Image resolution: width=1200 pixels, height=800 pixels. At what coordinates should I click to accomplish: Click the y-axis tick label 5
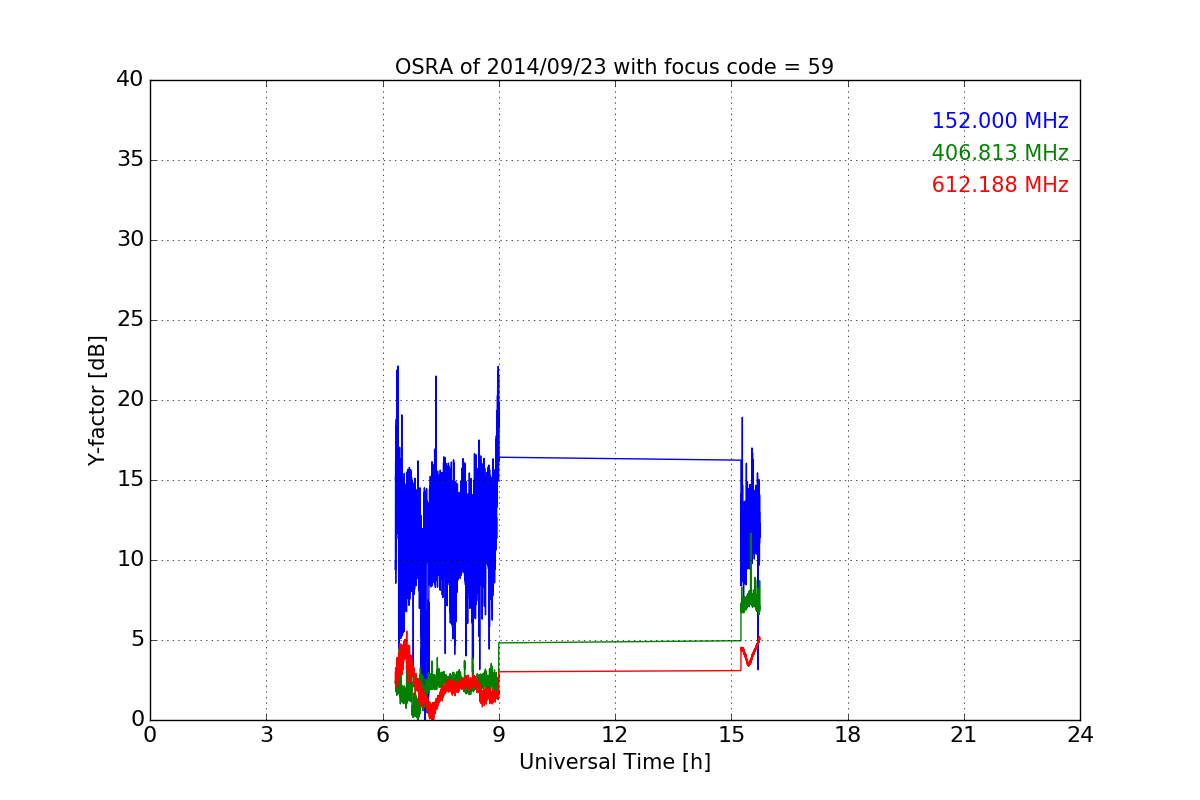click(136, 640)
